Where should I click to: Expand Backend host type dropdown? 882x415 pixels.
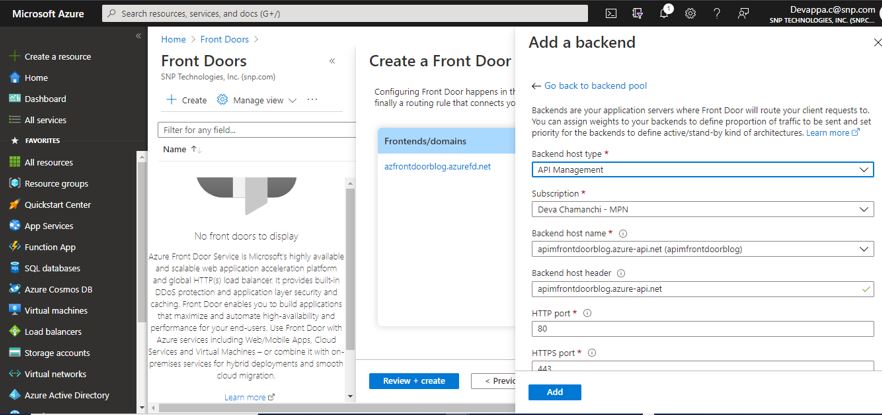click(x=702, y=170)
